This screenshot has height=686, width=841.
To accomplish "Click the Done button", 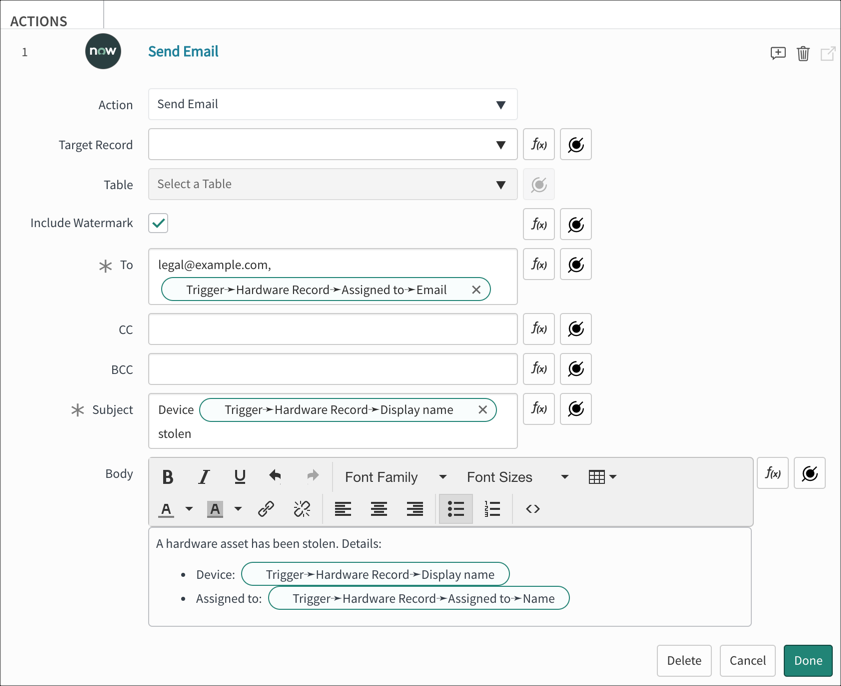I will coord(807,661).
